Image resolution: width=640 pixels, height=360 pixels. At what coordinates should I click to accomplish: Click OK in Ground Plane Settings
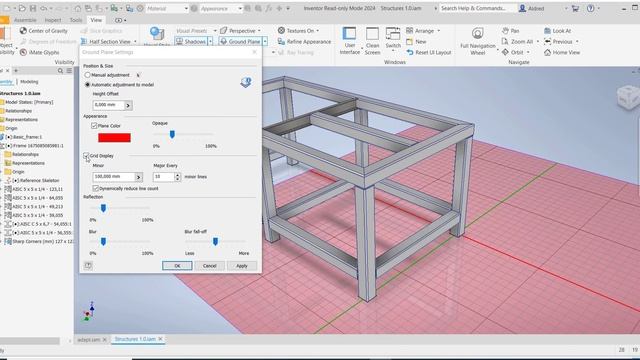177,266
